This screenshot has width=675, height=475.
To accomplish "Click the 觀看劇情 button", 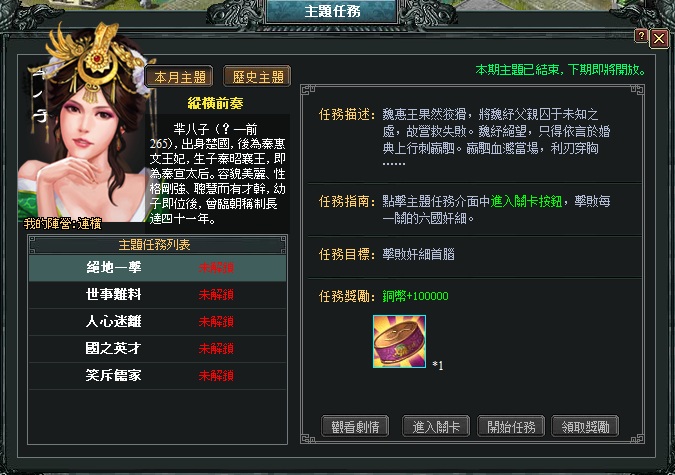I will (x=355, y=426).
